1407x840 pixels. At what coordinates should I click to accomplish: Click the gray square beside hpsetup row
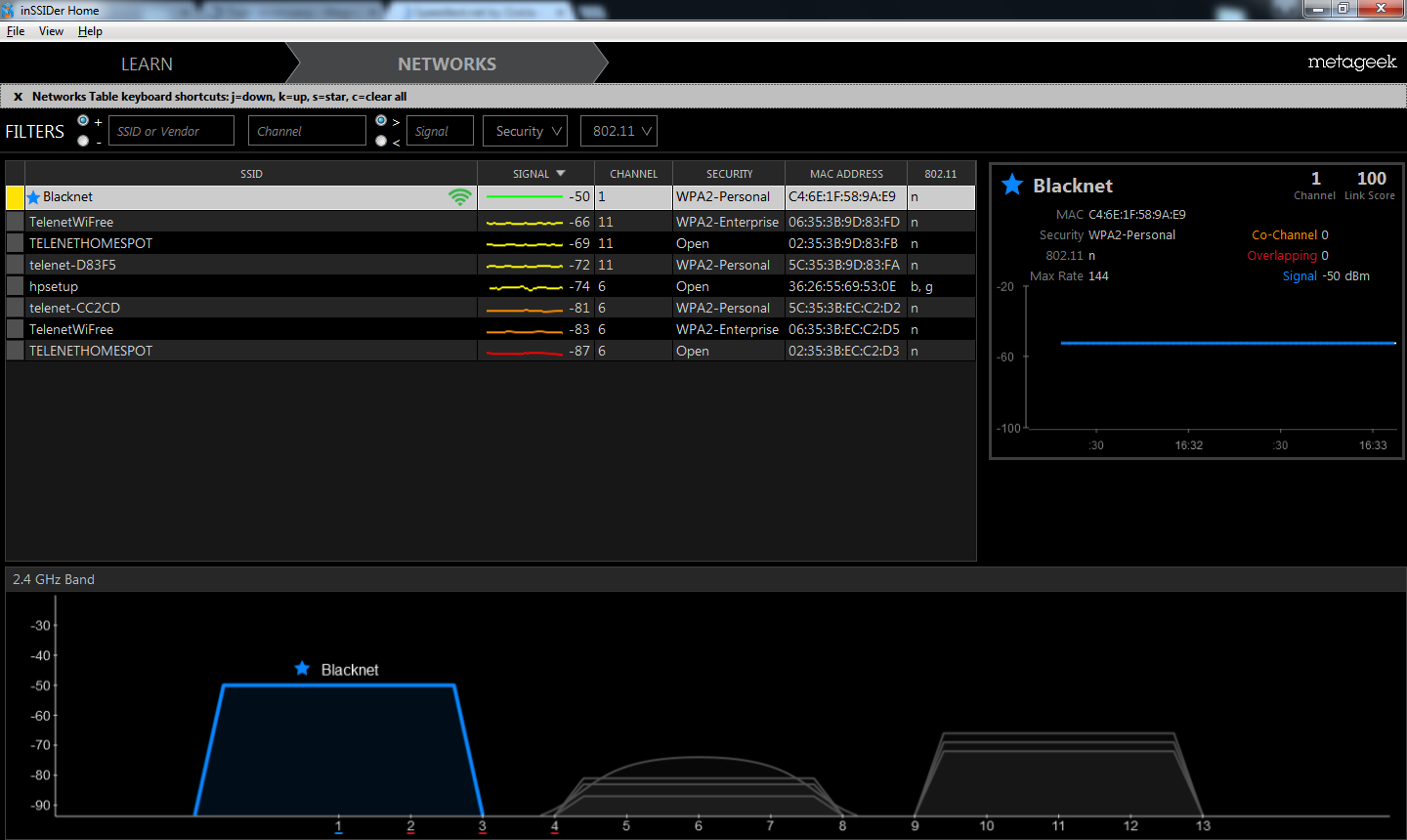click(15, 286)
